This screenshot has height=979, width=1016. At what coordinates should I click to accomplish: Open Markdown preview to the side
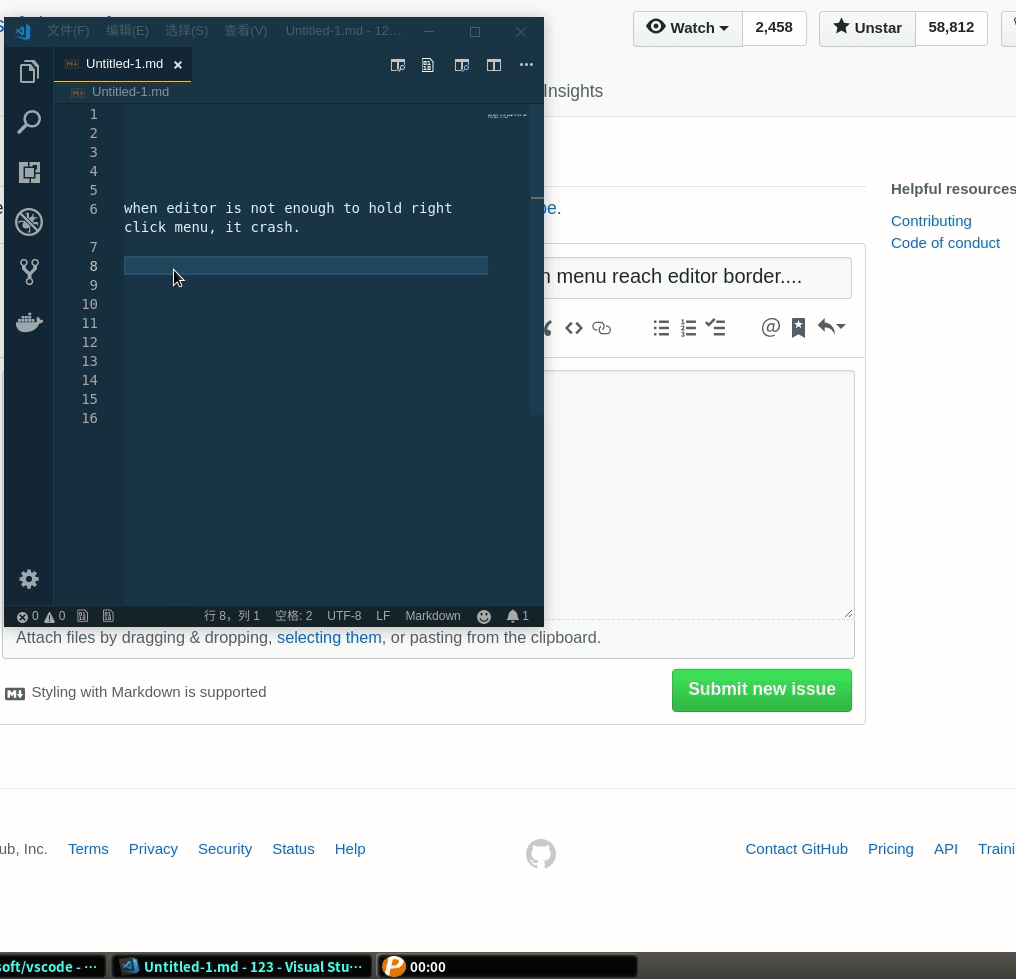click(x=461, y=64)
